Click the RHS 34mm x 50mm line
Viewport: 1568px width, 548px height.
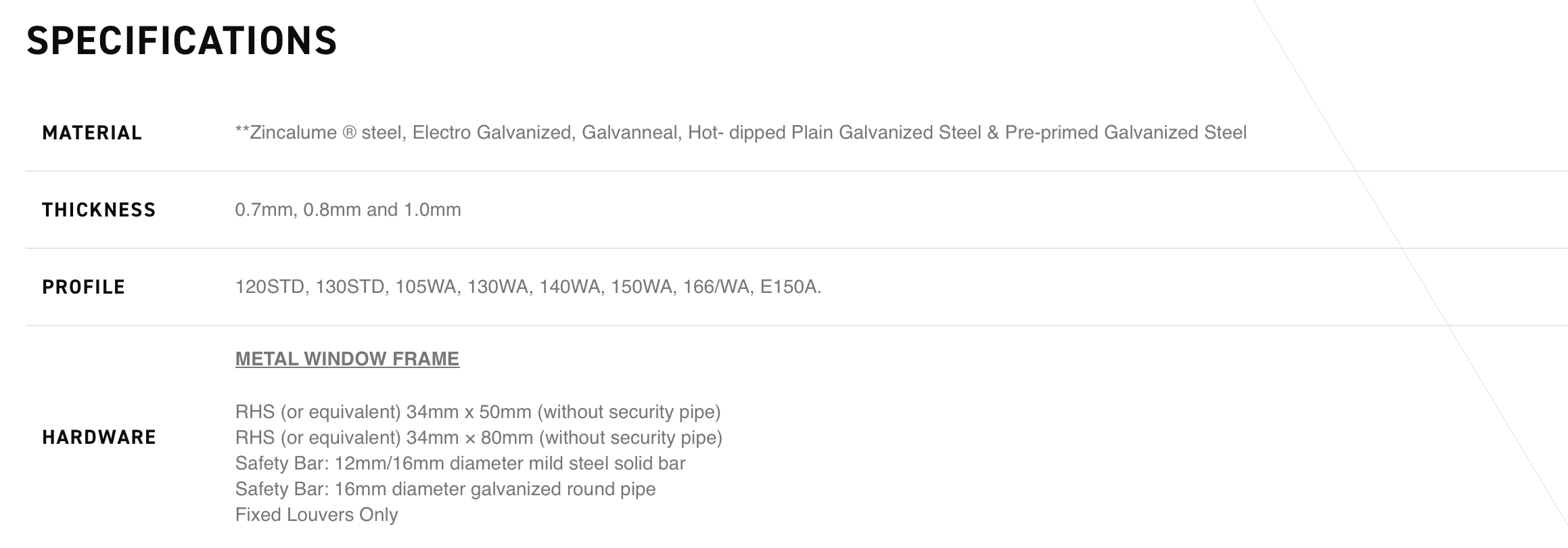coord(478,411)
